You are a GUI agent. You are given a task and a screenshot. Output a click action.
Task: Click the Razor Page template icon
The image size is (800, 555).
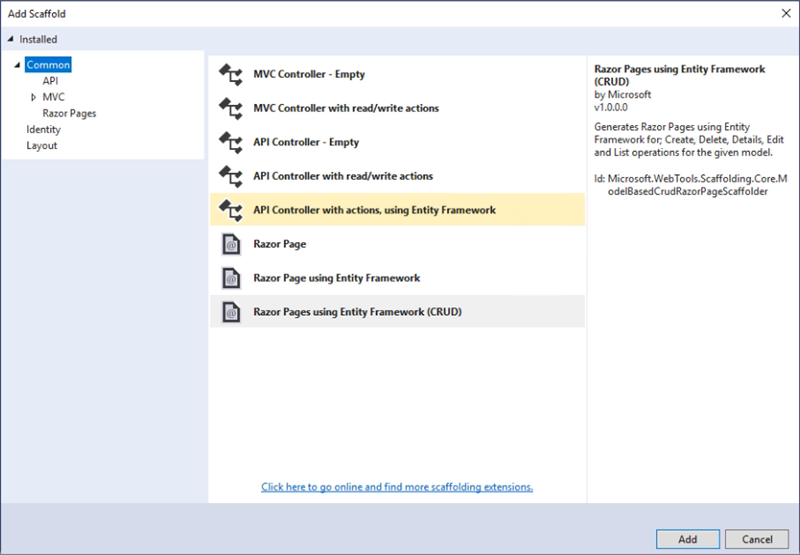(x=231, y=244)
